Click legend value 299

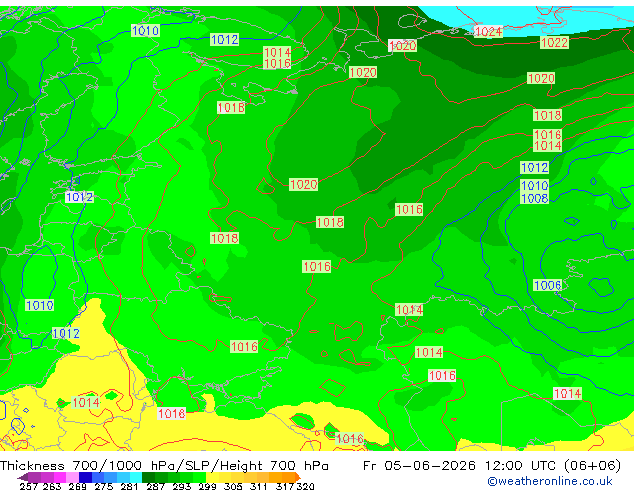[207, 486]
